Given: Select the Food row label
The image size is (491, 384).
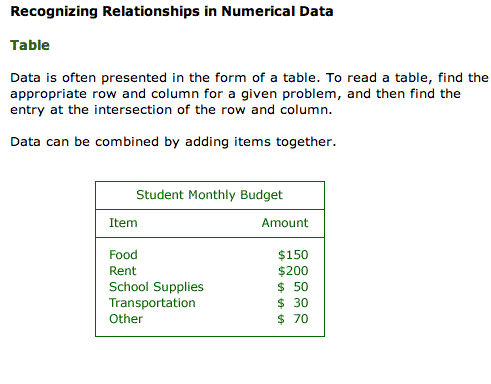Looking at the screenshot, I should click(123, 255).
